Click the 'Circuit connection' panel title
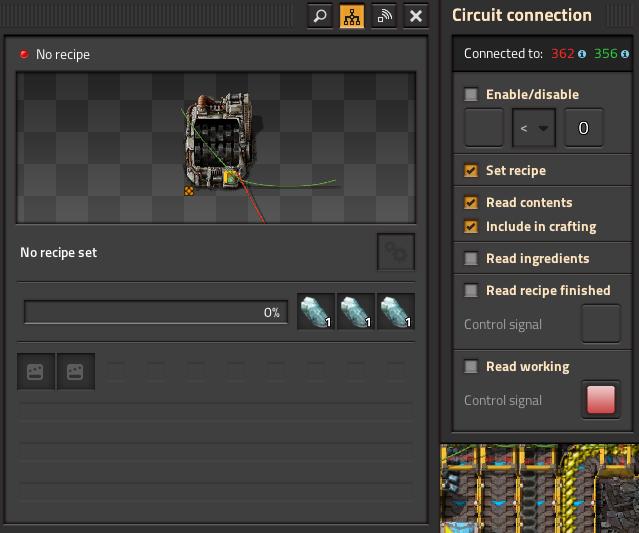 (522, 15)
